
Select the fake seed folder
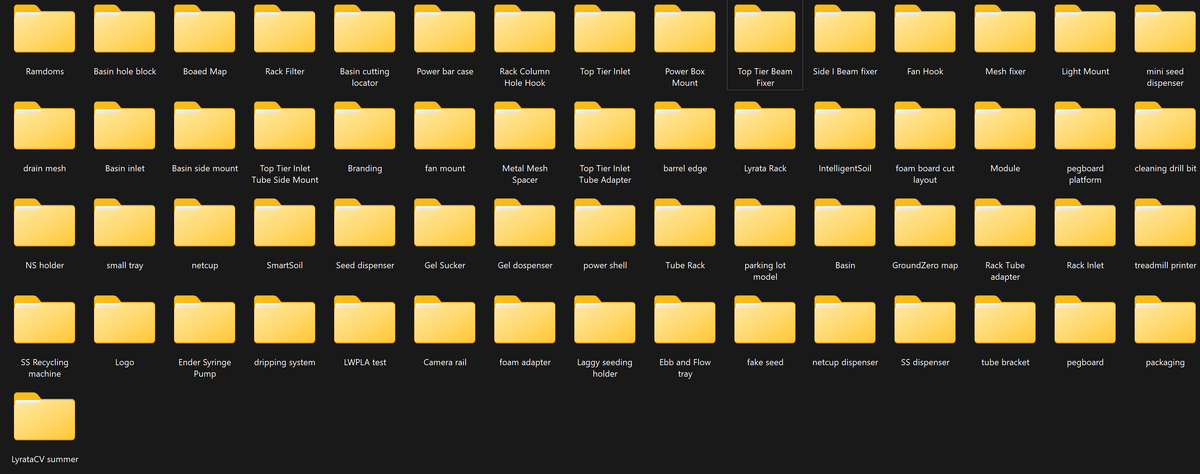tap(765, 319)
